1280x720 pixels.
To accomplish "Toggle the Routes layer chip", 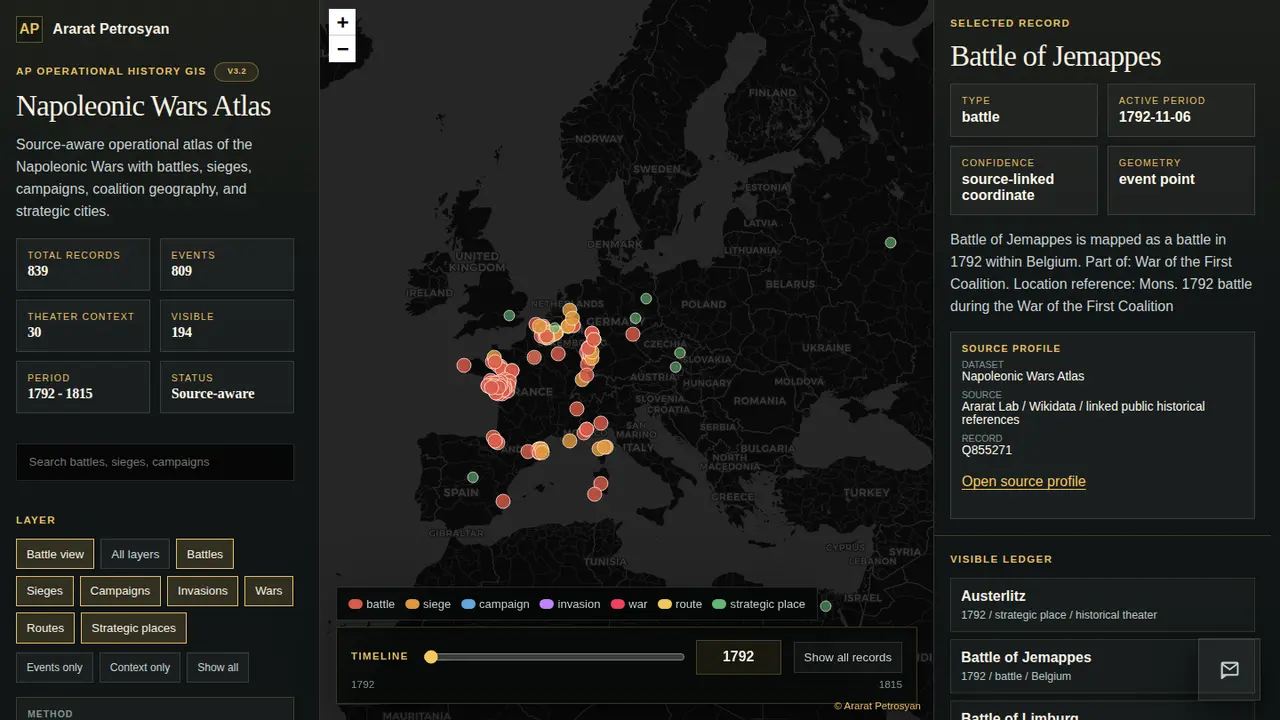I will pyautogui.click(x=45, y=628).
